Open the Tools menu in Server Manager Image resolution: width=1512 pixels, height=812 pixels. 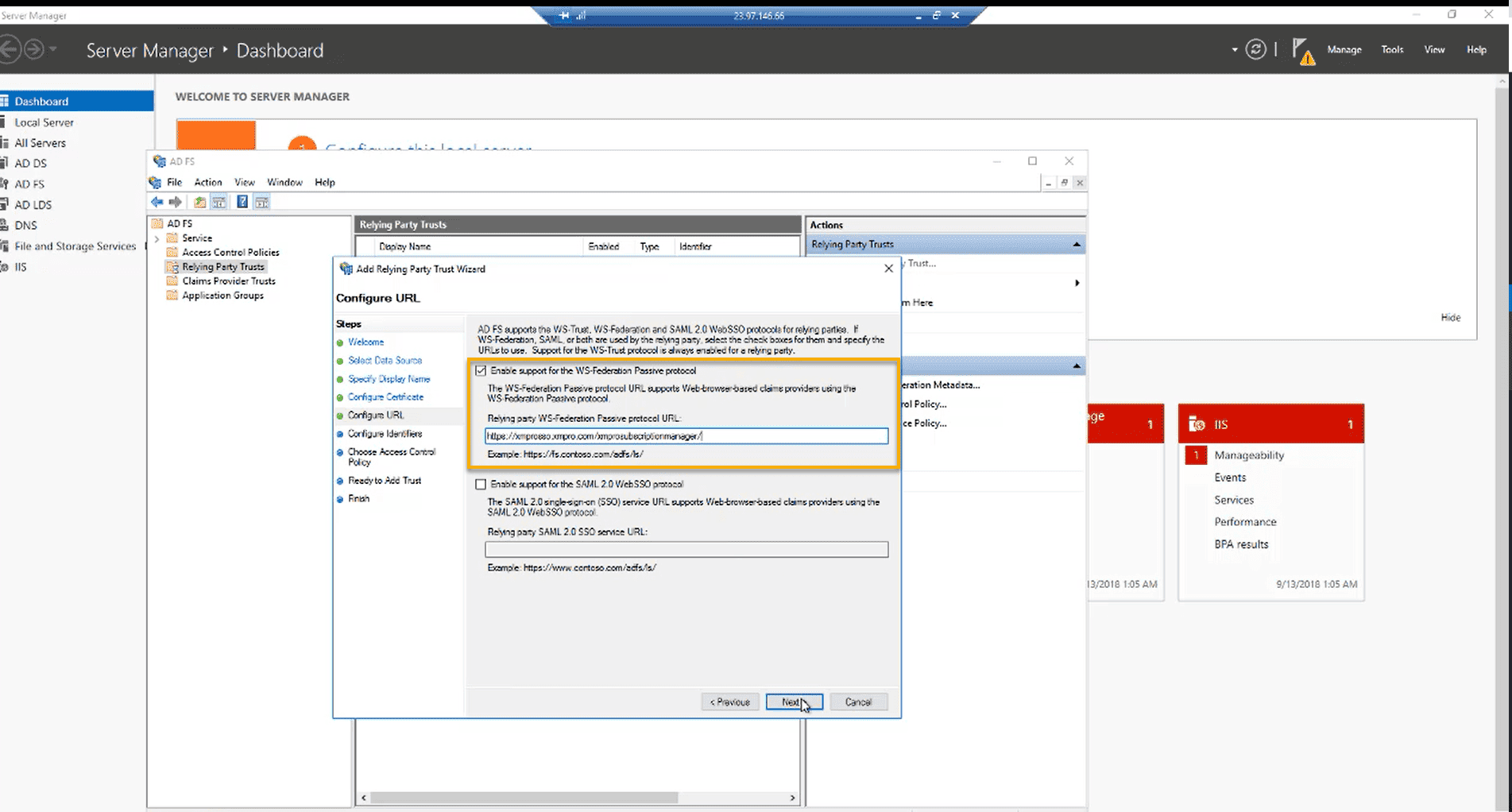tap(1391, 49)
